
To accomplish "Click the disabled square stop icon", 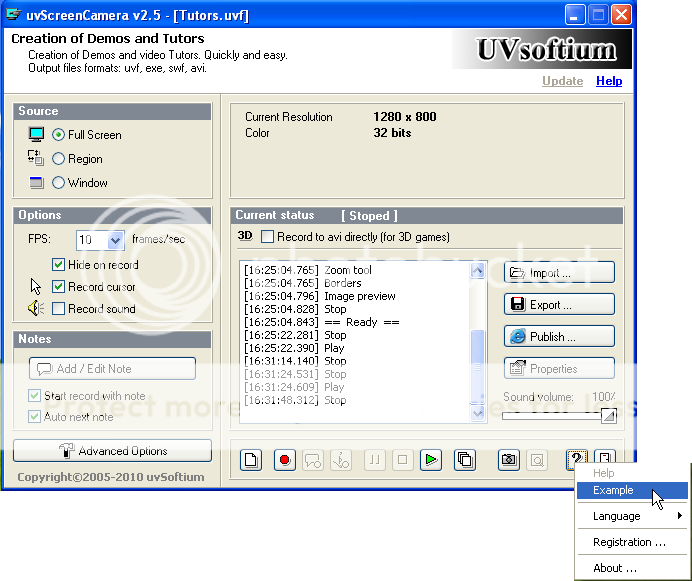I will (x=402, y=460).
